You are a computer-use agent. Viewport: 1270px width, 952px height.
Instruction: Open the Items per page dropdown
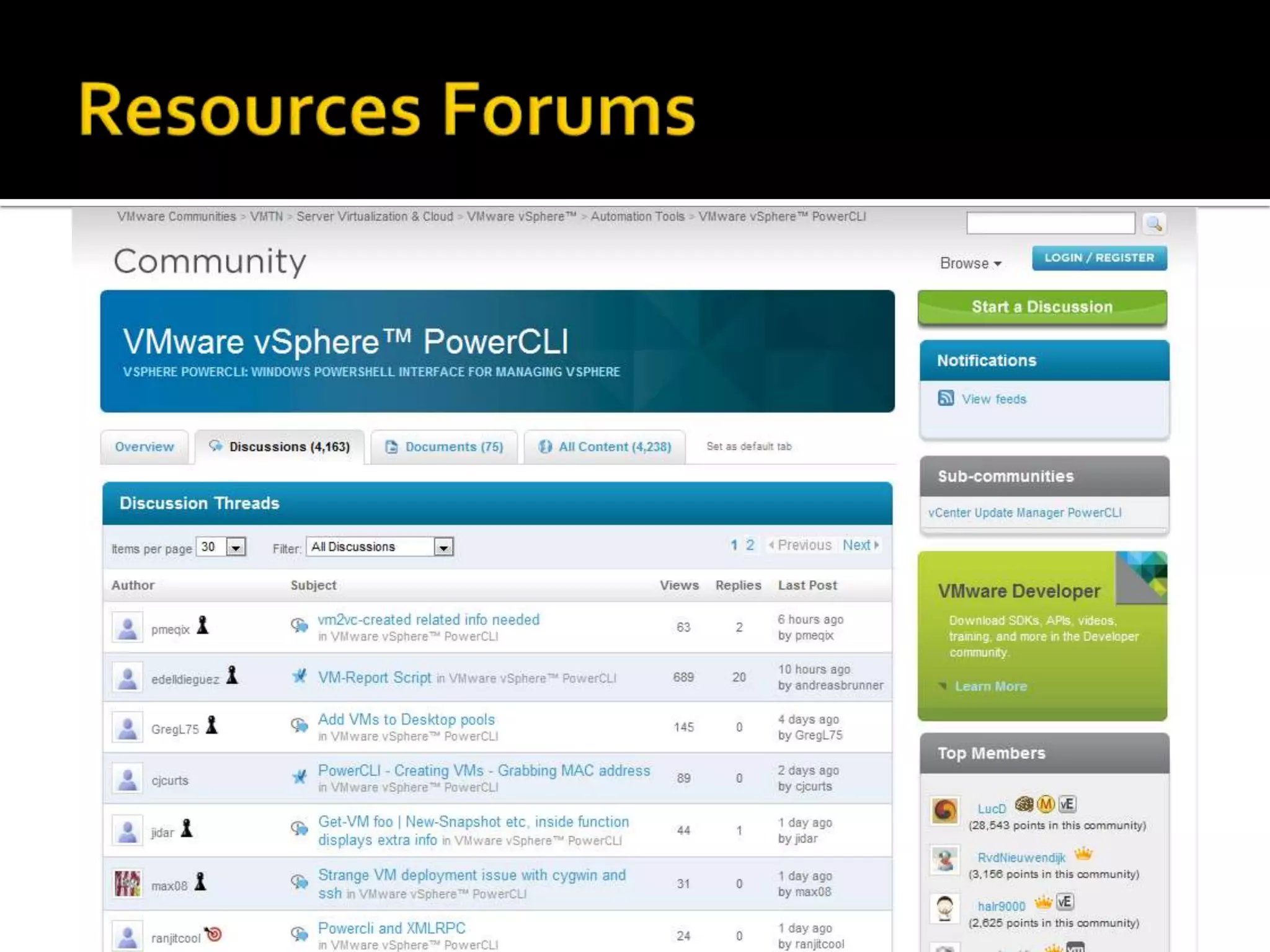click(x=236, y=547)
